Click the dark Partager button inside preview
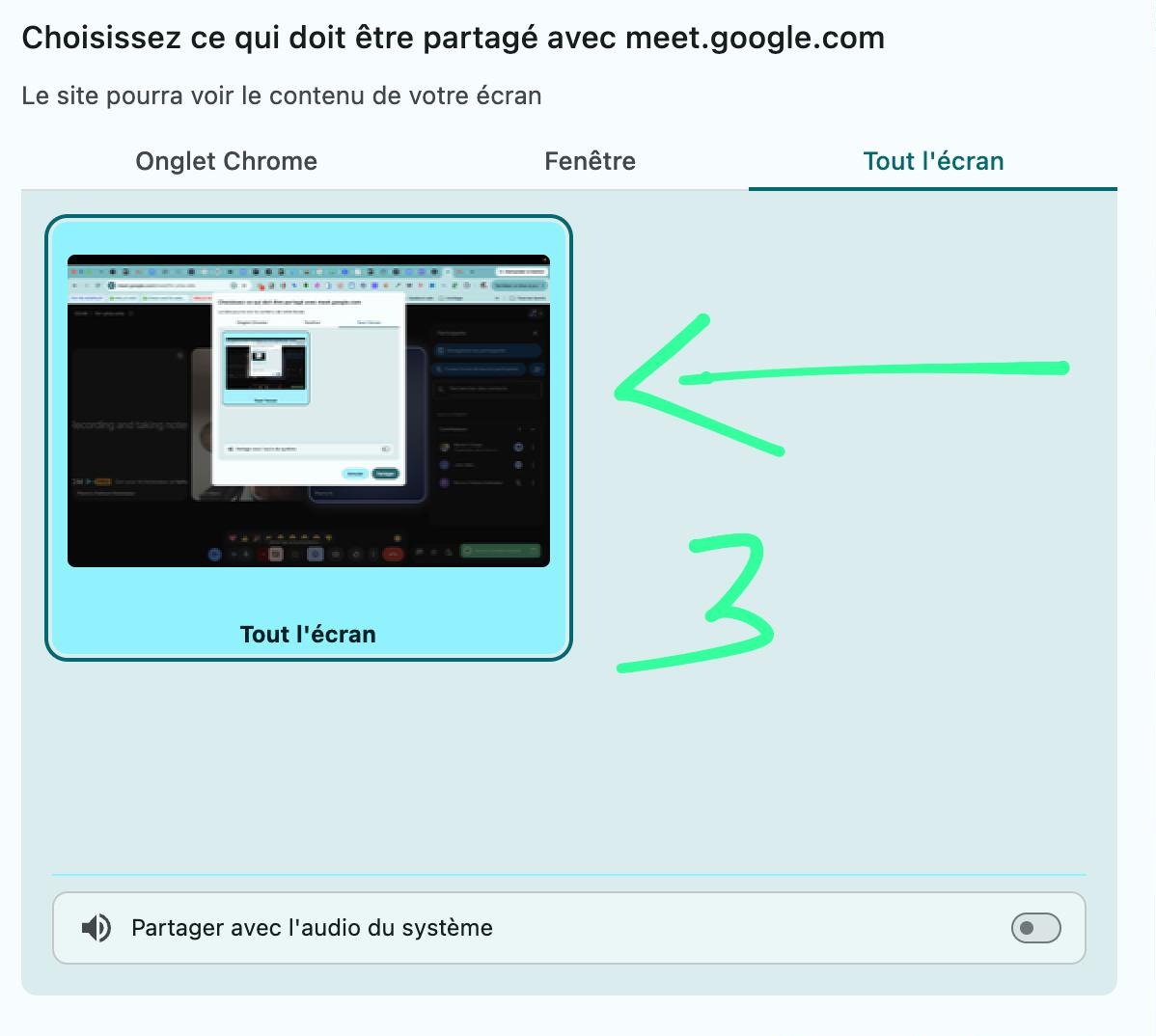This screenshot has width=1156, height=1036. (x=386, y=473)
